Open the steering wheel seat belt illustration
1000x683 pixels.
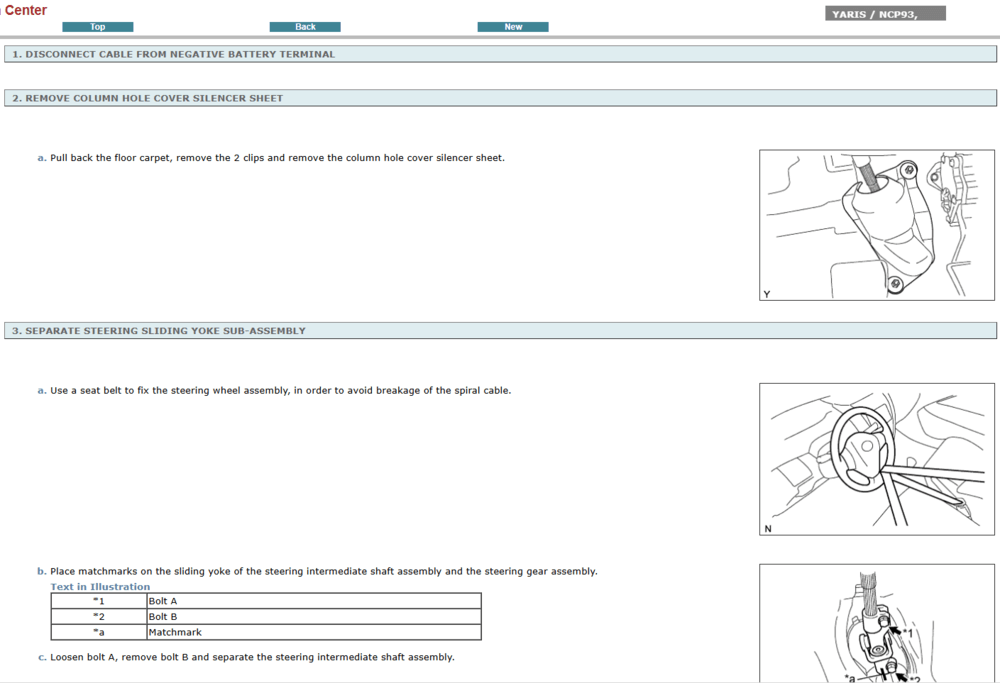coord(877,459)
